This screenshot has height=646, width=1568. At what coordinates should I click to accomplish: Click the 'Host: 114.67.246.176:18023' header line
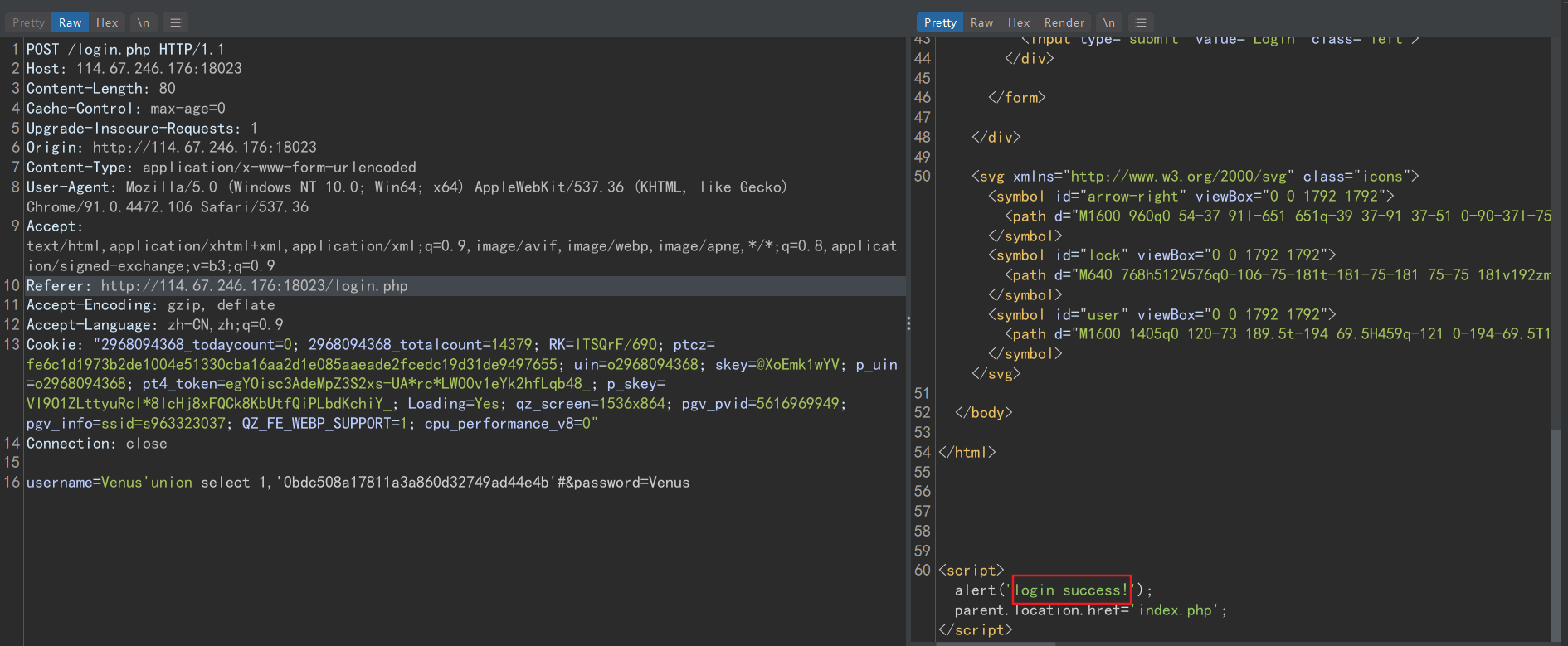pyautogui.click(x=134, y=69)
